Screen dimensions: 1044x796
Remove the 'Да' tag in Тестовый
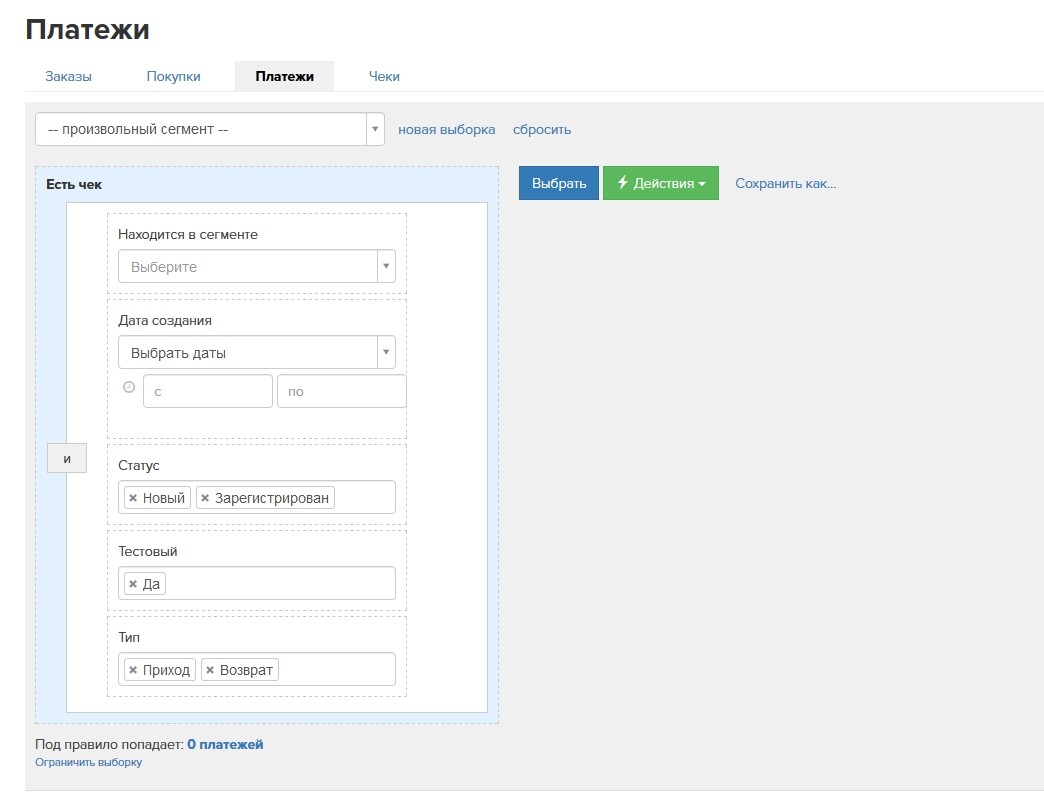pos(133,584)
